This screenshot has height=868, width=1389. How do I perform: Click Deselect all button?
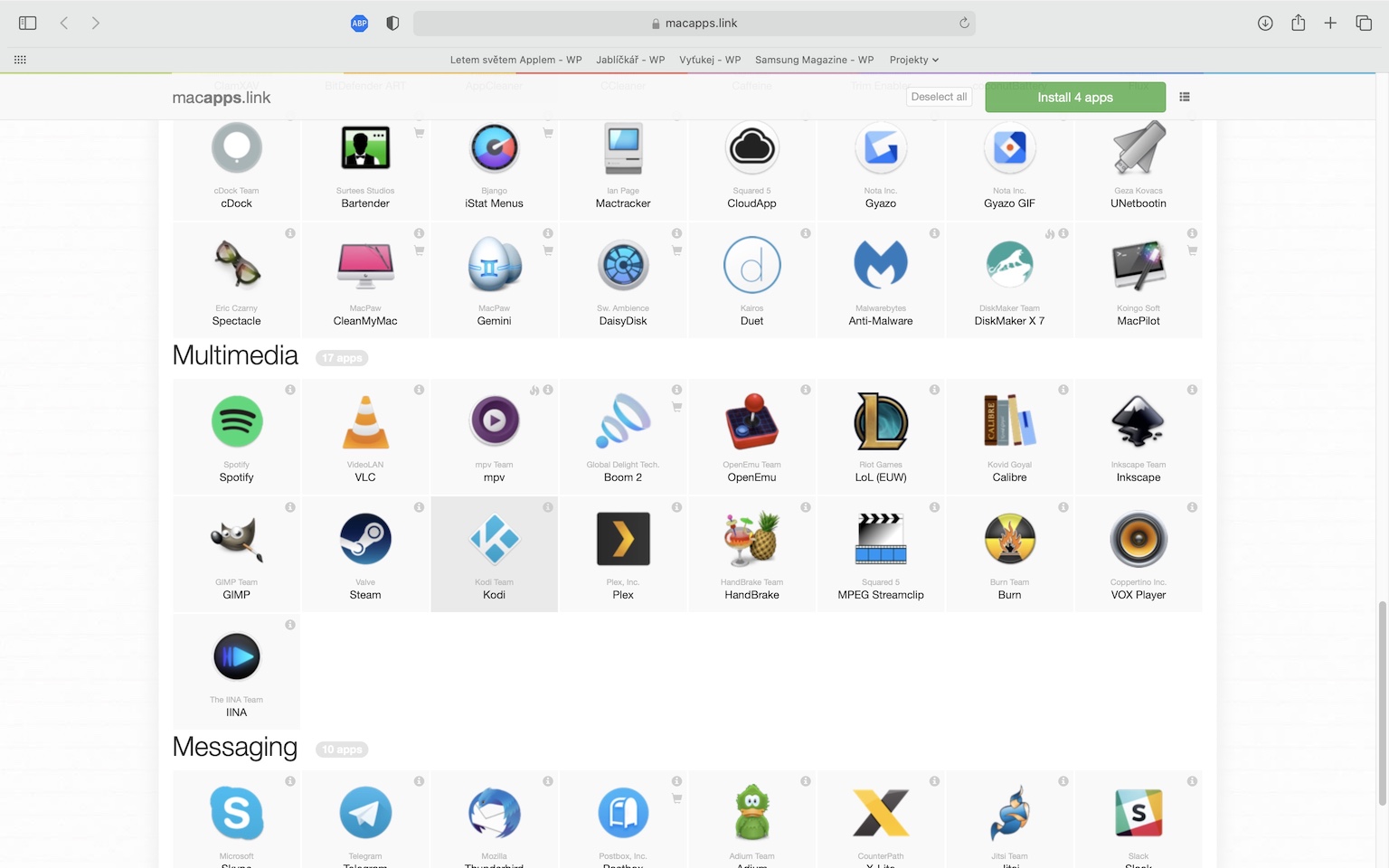(x=939, y=97)
